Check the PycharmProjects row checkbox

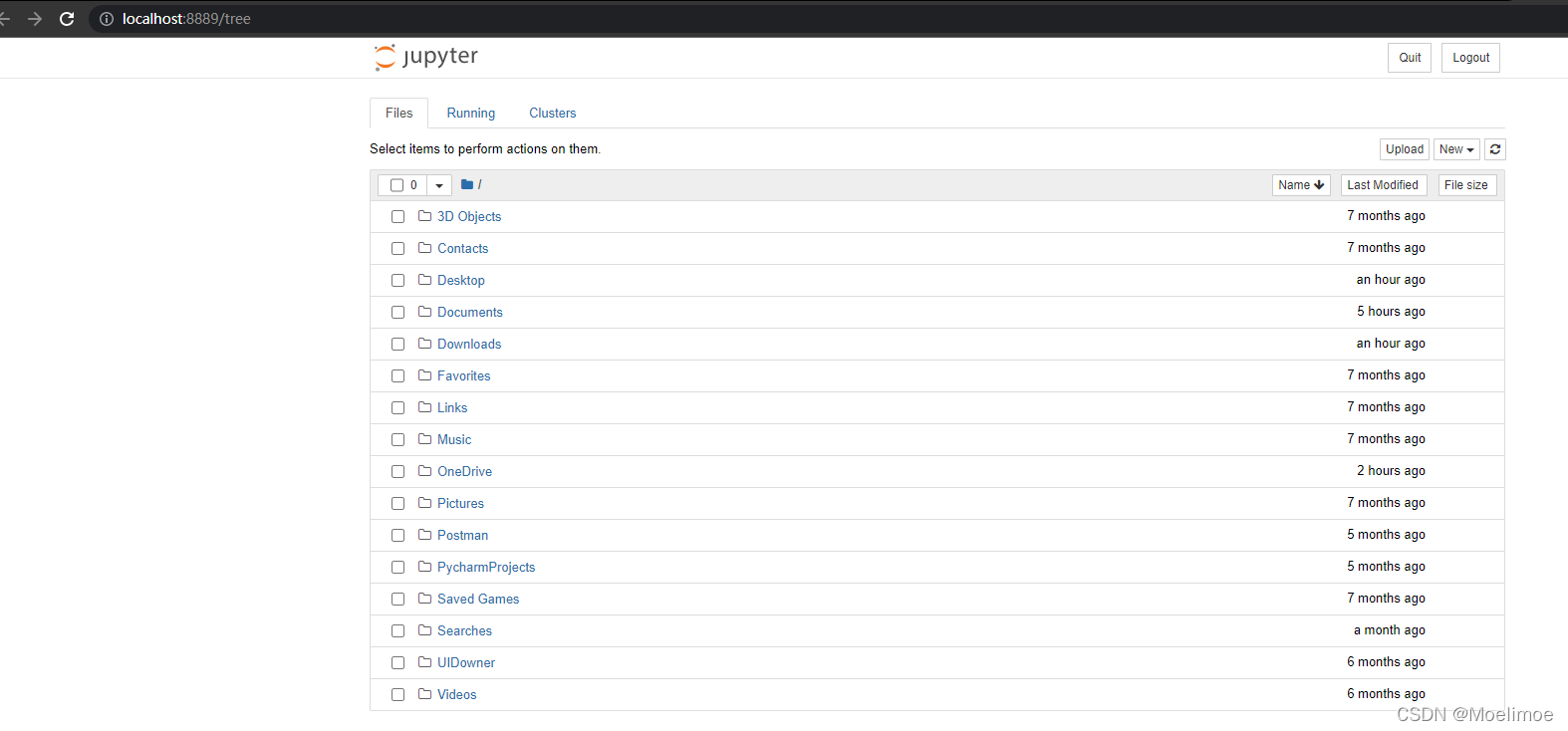[397, 568]
